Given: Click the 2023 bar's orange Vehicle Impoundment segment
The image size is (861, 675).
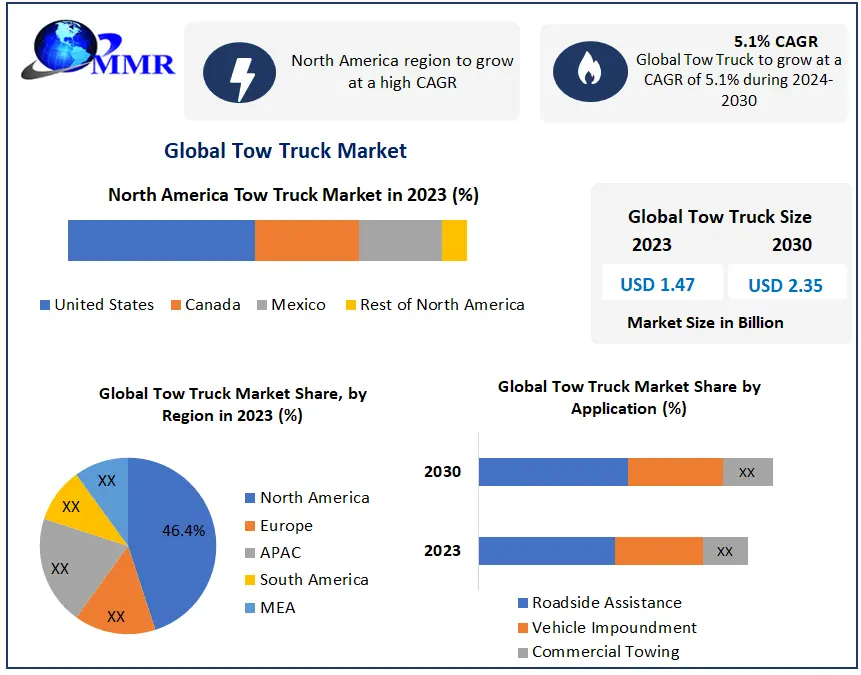Looking at the screenshot, I should pos(658,551).
